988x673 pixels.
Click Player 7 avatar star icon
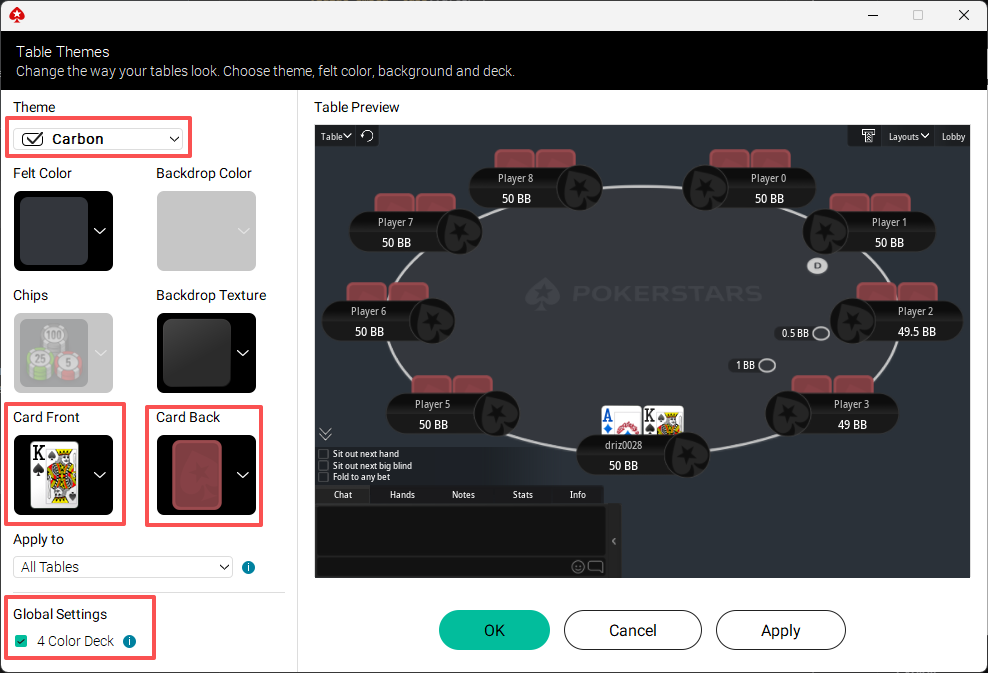tap(459, 232)
